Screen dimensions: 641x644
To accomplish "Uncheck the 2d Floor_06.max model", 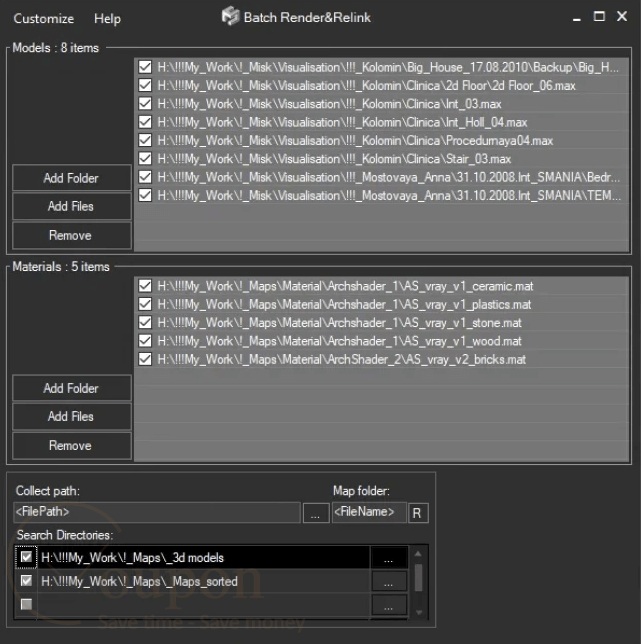I will point(145,85).
